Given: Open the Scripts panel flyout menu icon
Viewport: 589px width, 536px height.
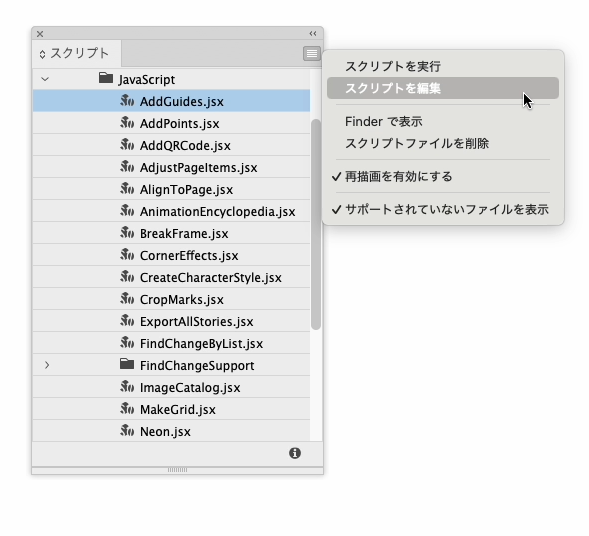Looking at the screenshot, I should [x=311, y=53].
